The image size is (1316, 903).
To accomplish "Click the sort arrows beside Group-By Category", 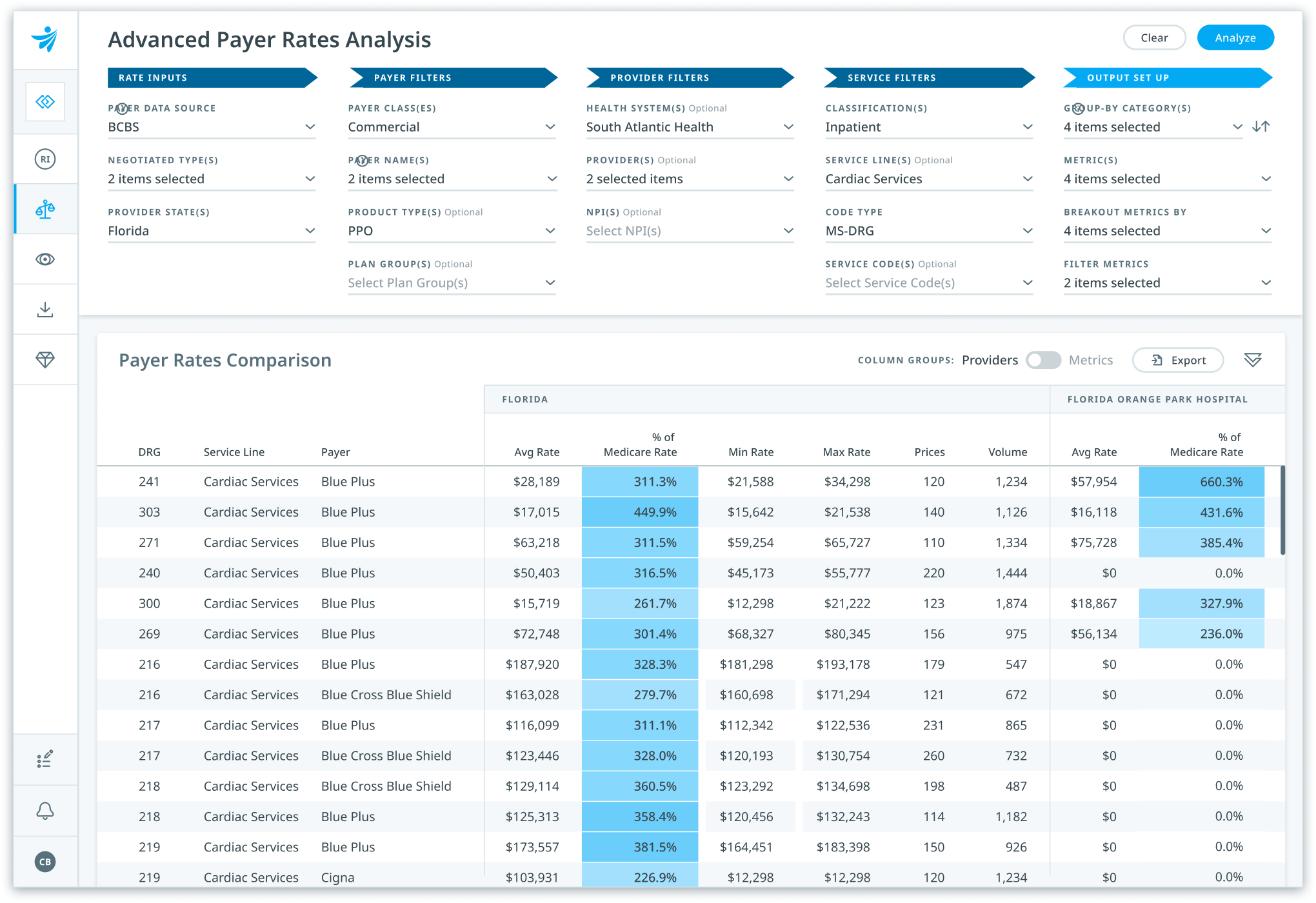I will click(1262, 126).
